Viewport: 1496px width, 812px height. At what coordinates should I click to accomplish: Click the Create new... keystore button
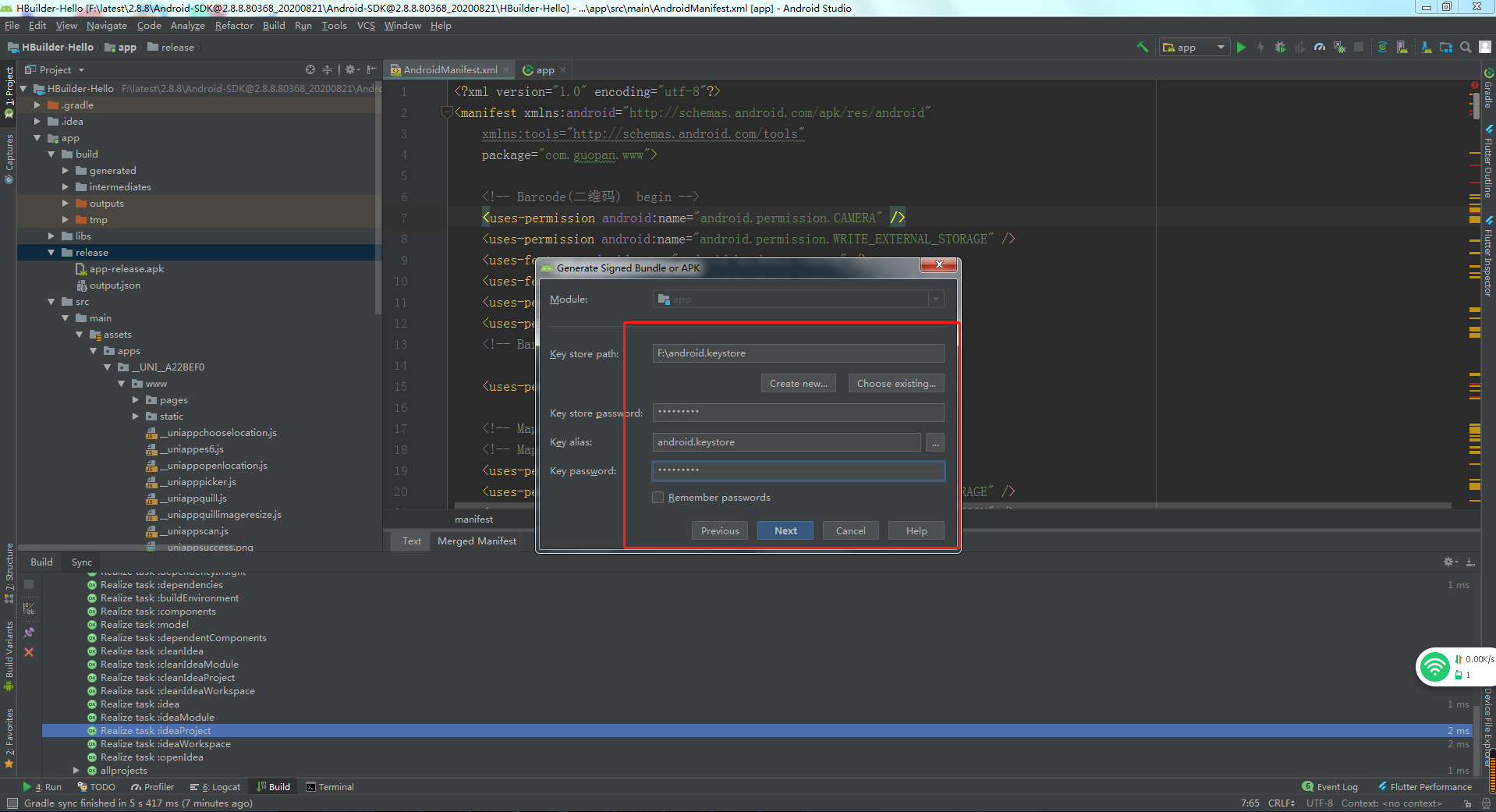[x=799, y=383]
